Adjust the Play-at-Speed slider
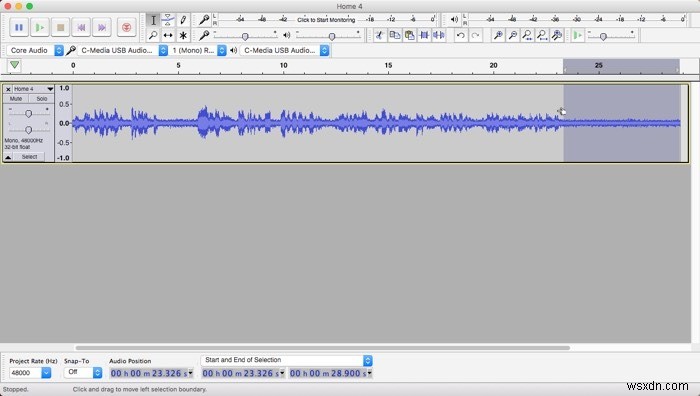 click(603, 37)
